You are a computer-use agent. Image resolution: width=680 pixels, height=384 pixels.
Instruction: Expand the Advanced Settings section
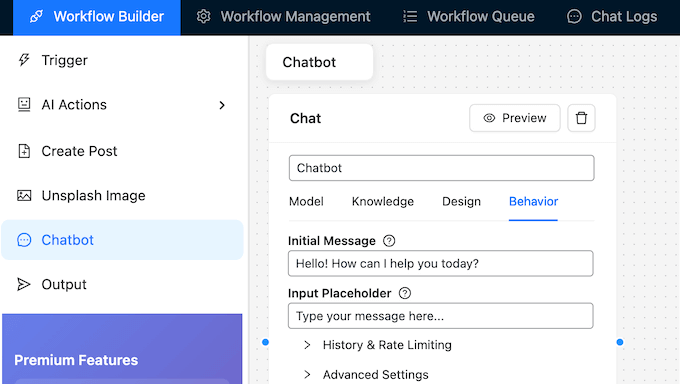[366, 374]
